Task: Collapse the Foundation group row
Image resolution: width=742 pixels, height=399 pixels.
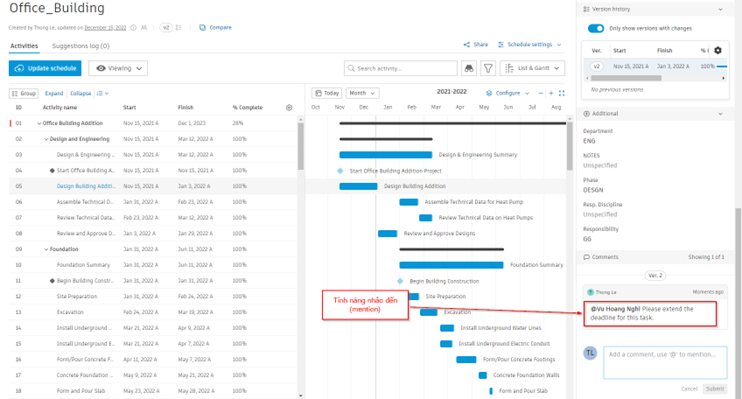Action: (46, 249)
